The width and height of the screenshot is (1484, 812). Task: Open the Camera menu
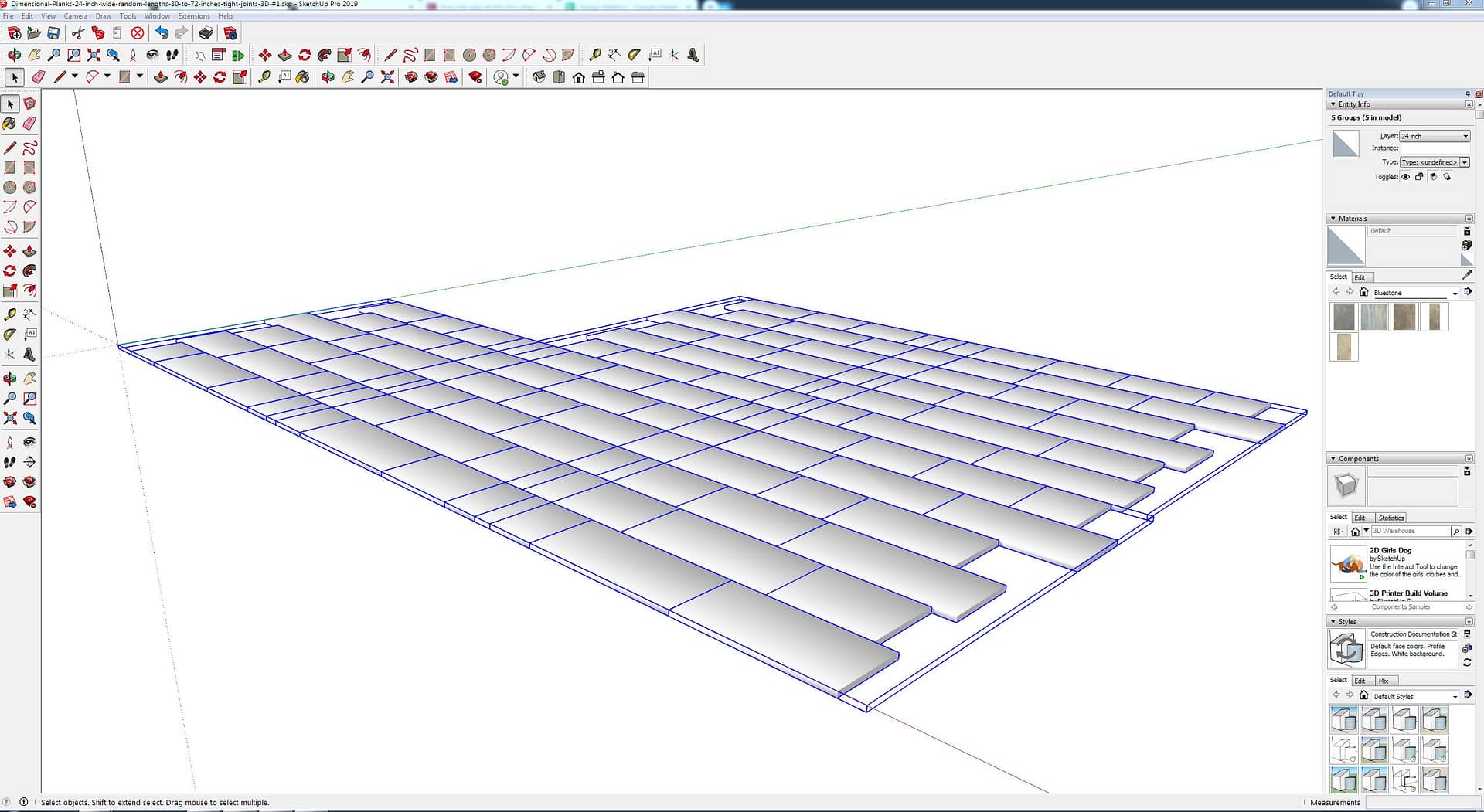point(75,16)
